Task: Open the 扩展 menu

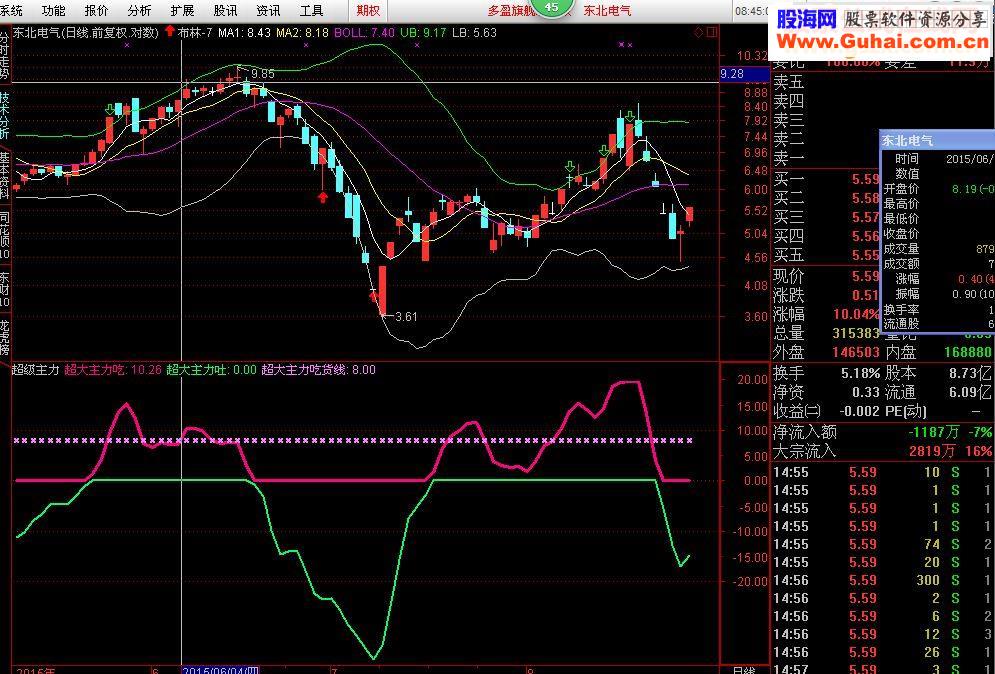Action: 182,10
